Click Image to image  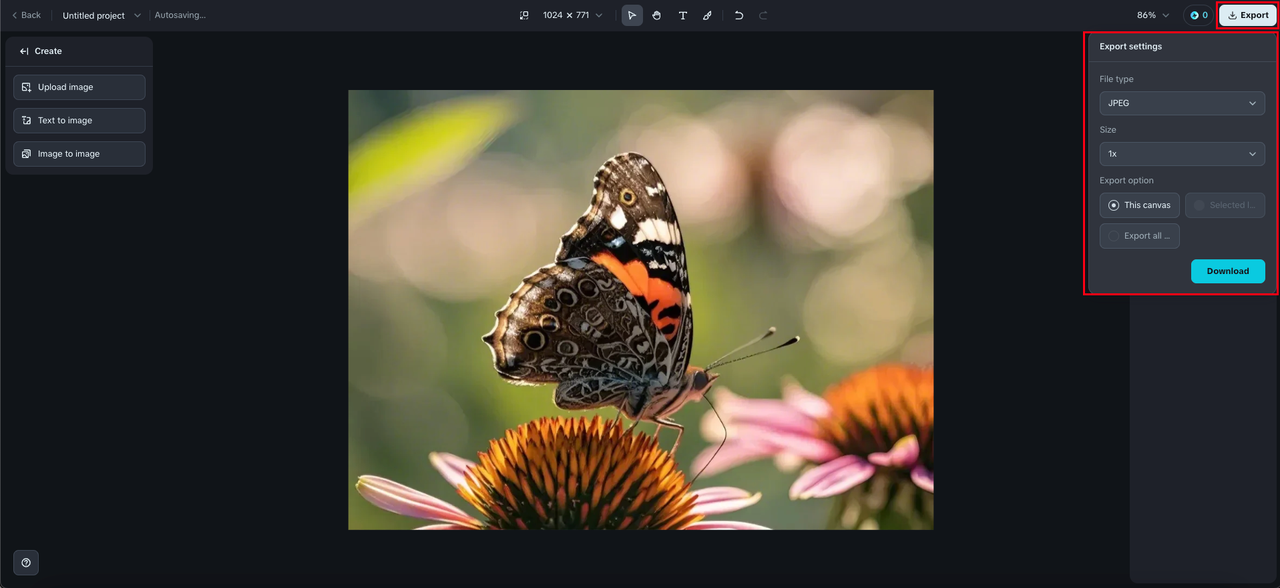tap(79, 154)
